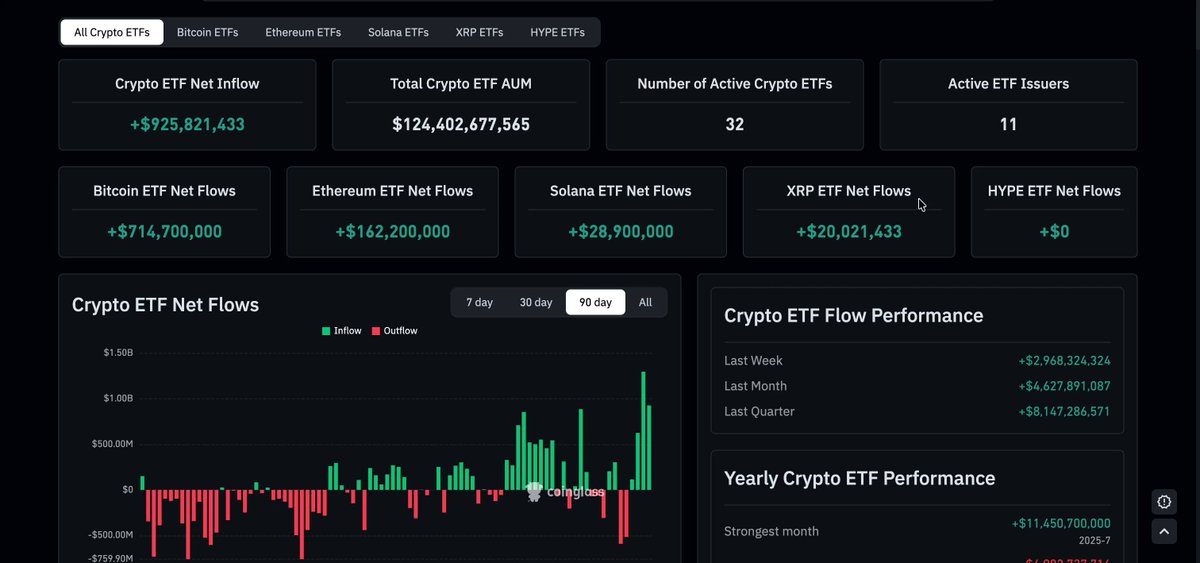Click Solana ETF Net Flows card title

coord(621,191)
